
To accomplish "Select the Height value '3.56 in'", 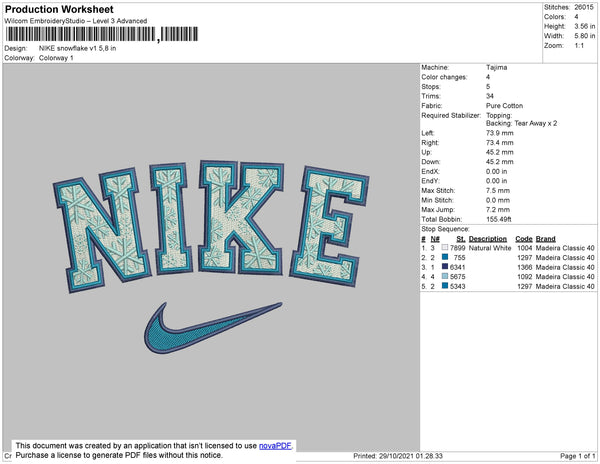I will pyautogui.click(x=584, y=26).
